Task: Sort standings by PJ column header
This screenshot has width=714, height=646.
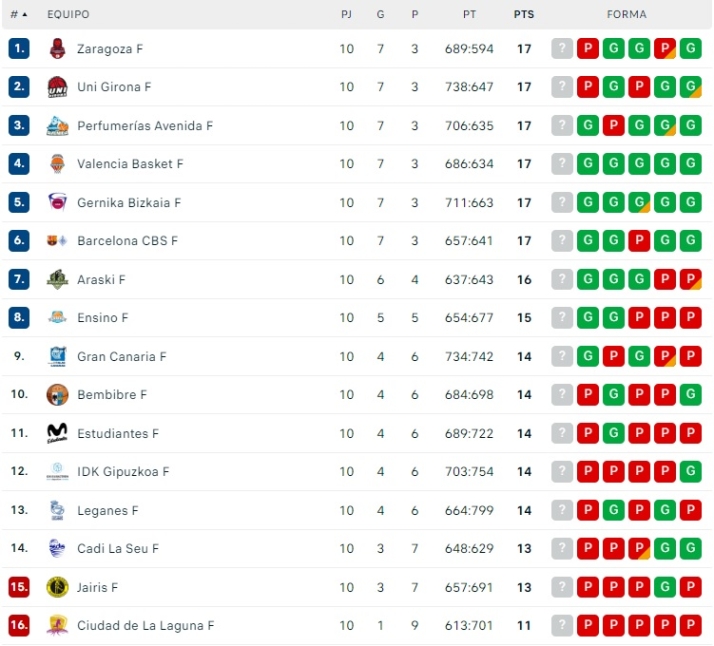Action: (346, 15)
